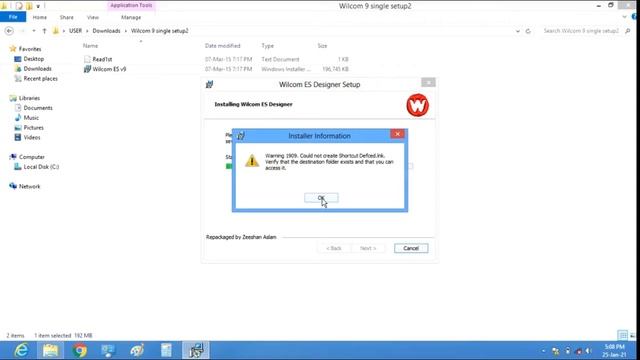Open Desktop in navigation pane
This screenshot has width=640, height=360.
[33, 59]
